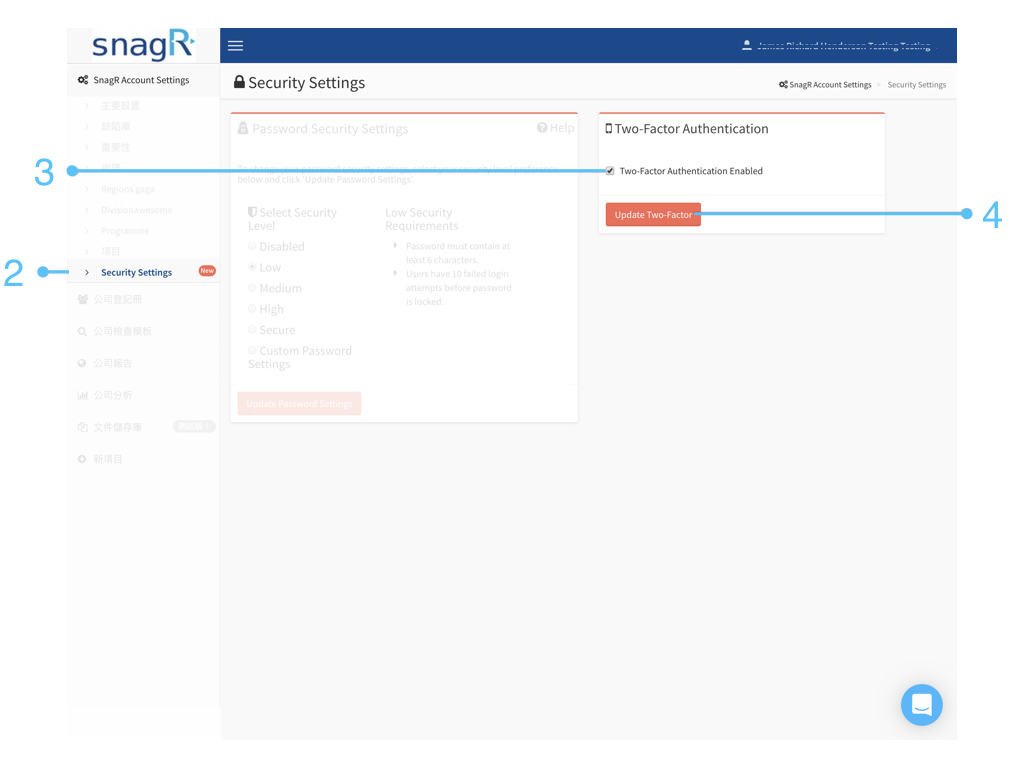Click the Help question-mark icon
Viewport: 1024px width, 768px height.
point(542,128)
